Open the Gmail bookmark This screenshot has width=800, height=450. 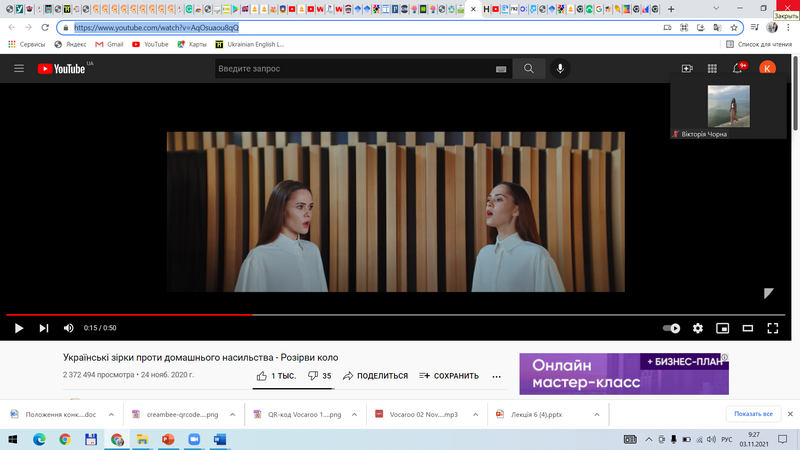click(x=109, y=44)
